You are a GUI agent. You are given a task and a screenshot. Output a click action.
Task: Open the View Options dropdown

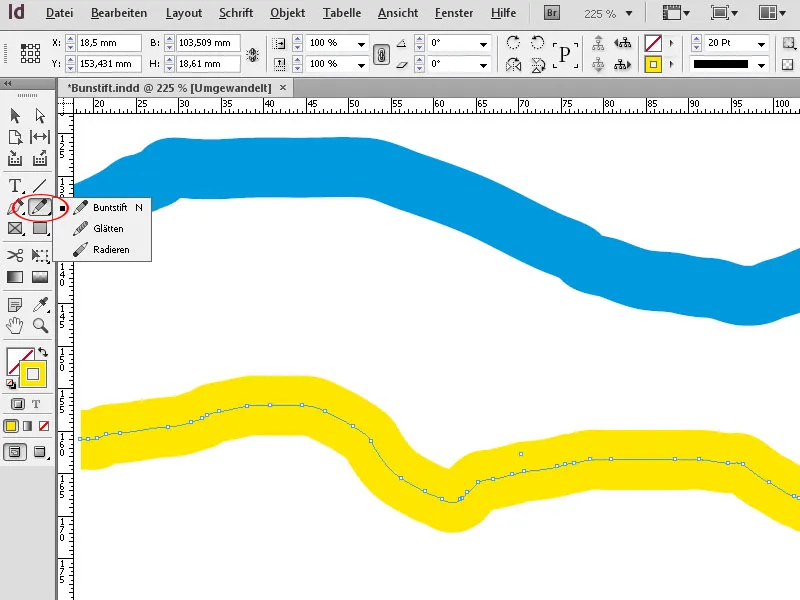point(676,13)
